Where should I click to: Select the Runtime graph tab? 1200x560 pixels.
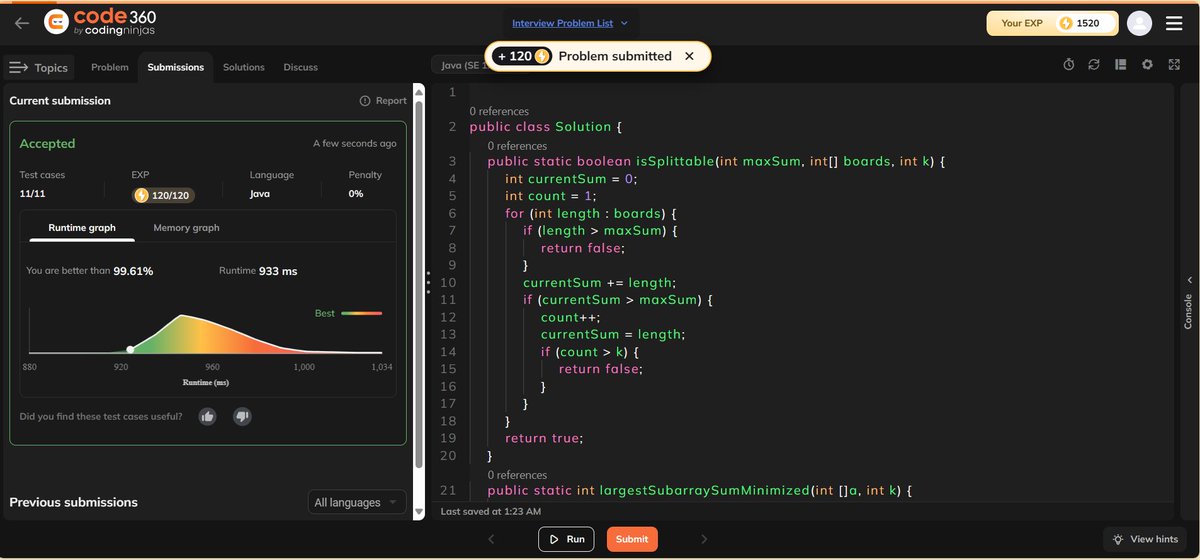click(x=82, y=228)
